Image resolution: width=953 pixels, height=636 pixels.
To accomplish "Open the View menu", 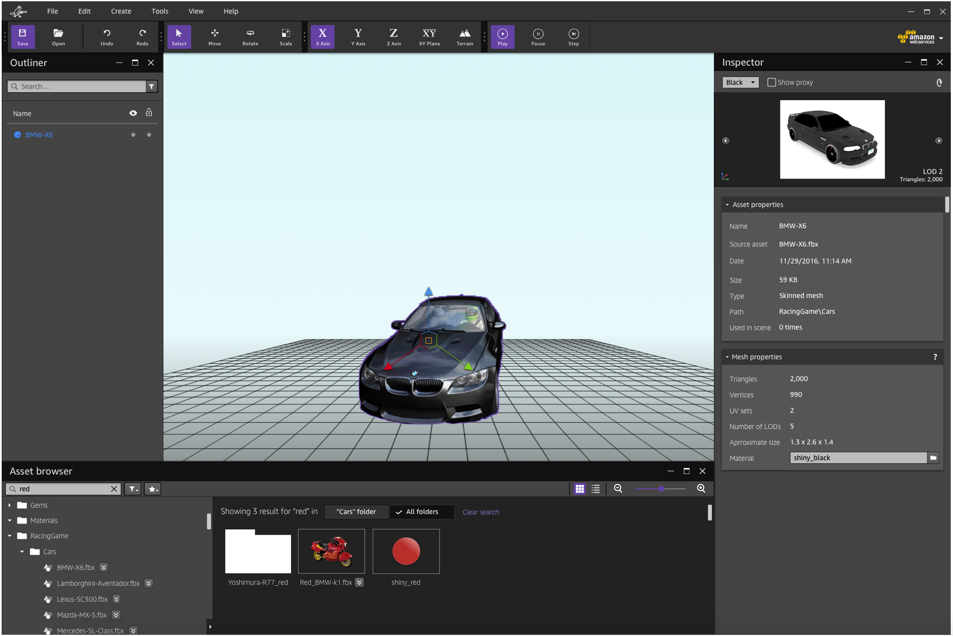I will tap(196, 11).
